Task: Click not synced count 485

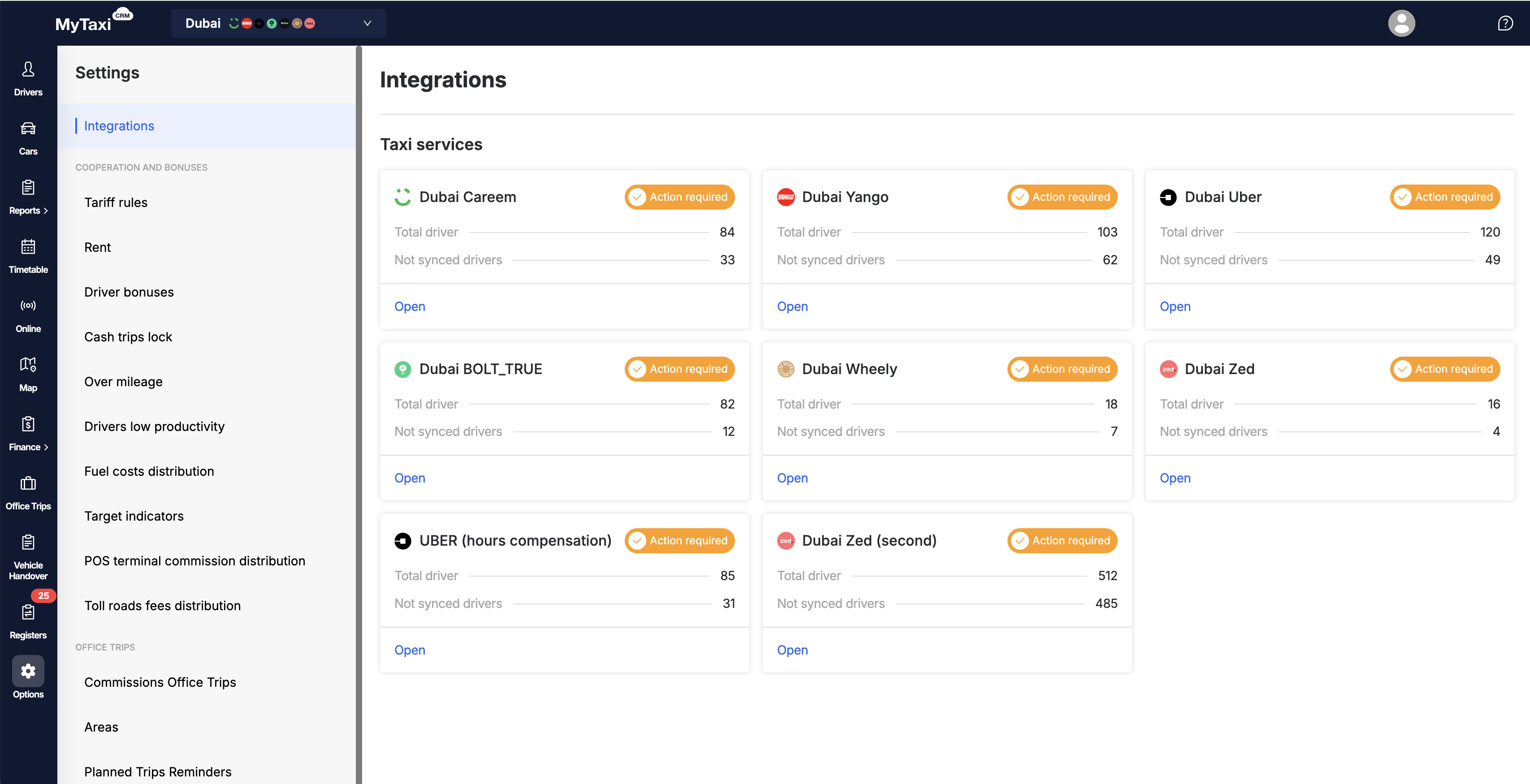Action: pos(1106,604)
